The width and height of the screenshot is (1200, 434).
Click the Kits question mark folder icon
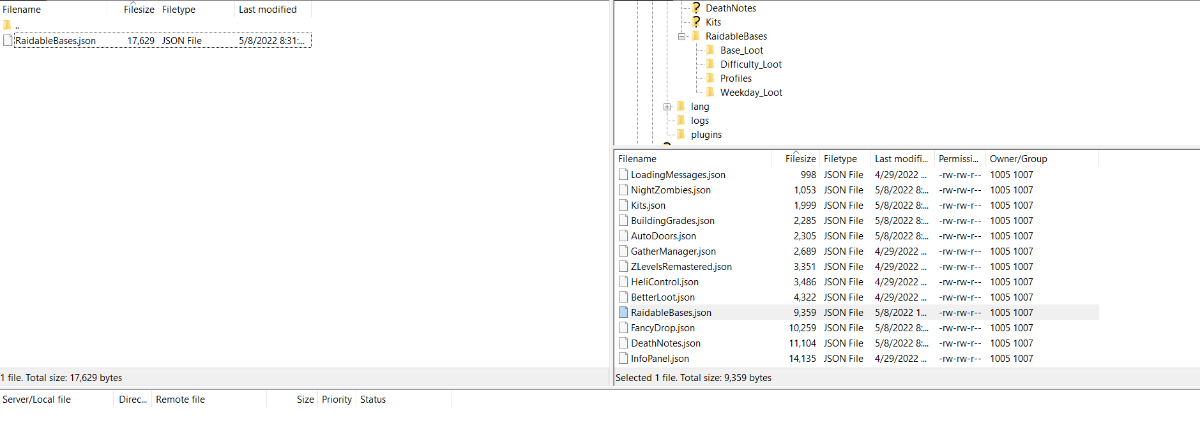696,22
